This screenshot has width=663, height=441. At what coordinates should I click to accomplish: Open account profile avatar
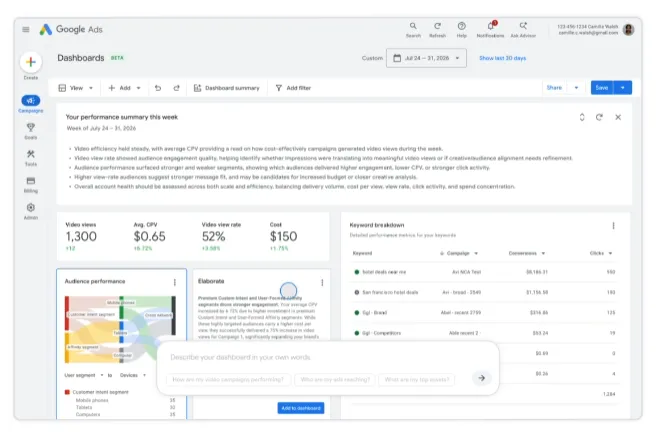pos(628,30)
